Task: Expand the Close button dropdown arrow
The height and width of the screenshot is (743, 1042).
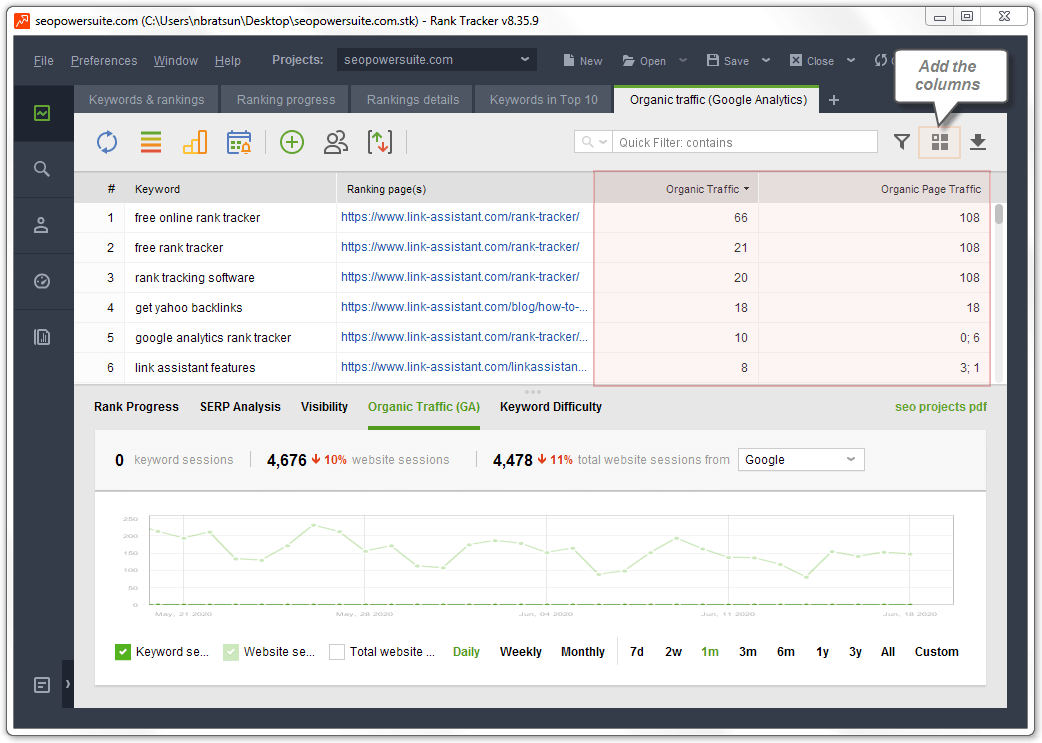Action: [x=851, y=60]
